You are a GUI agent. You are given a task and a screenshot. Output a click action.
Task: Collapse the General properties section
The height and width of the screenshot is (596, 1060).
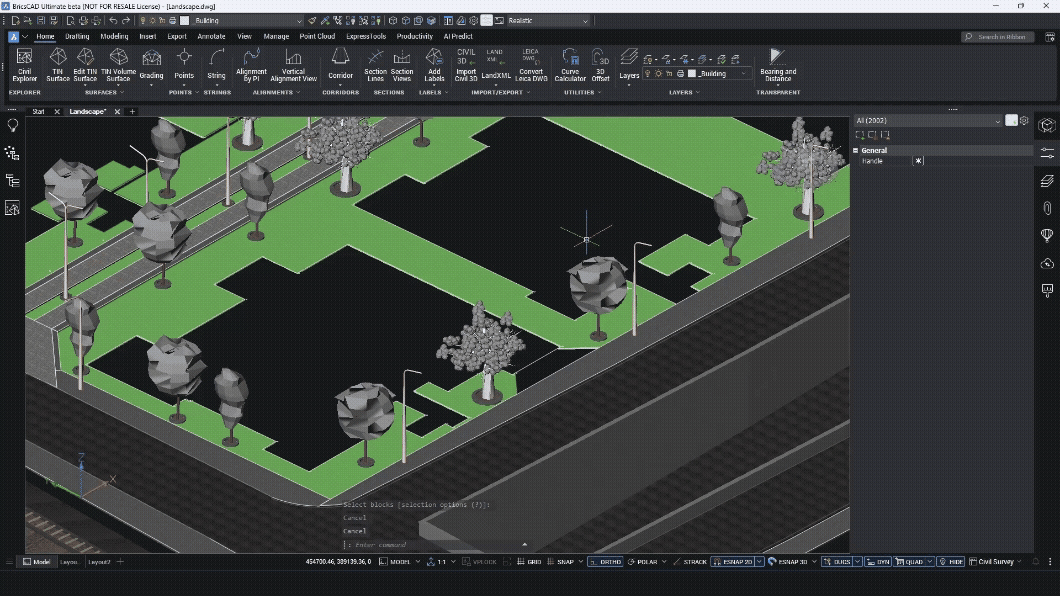855,150
